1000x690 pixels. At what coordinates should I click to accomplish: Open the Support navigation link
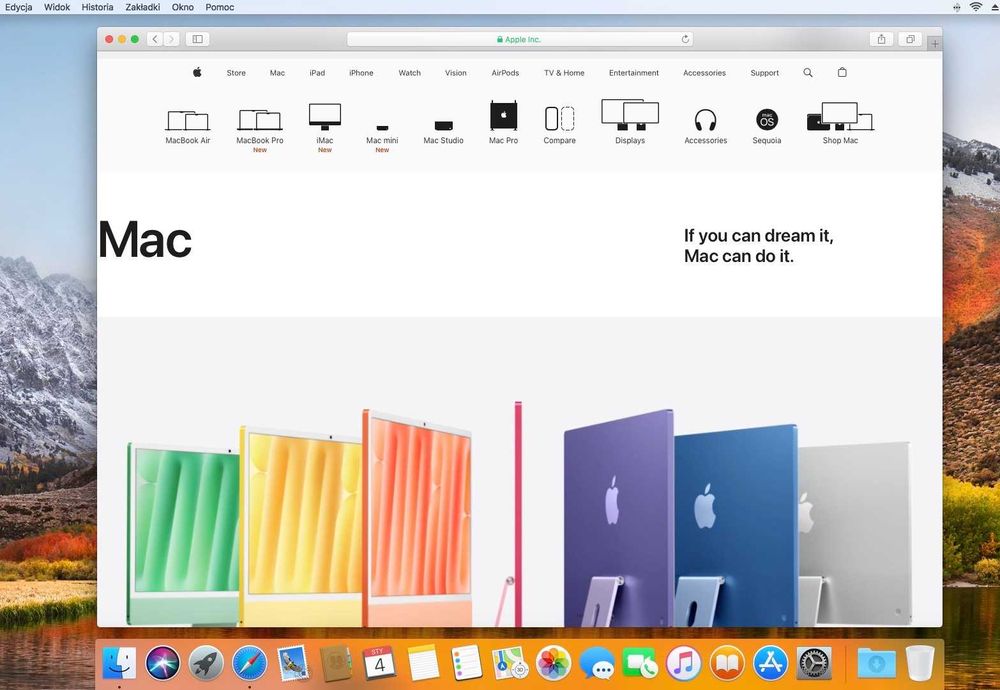[765, 73]
